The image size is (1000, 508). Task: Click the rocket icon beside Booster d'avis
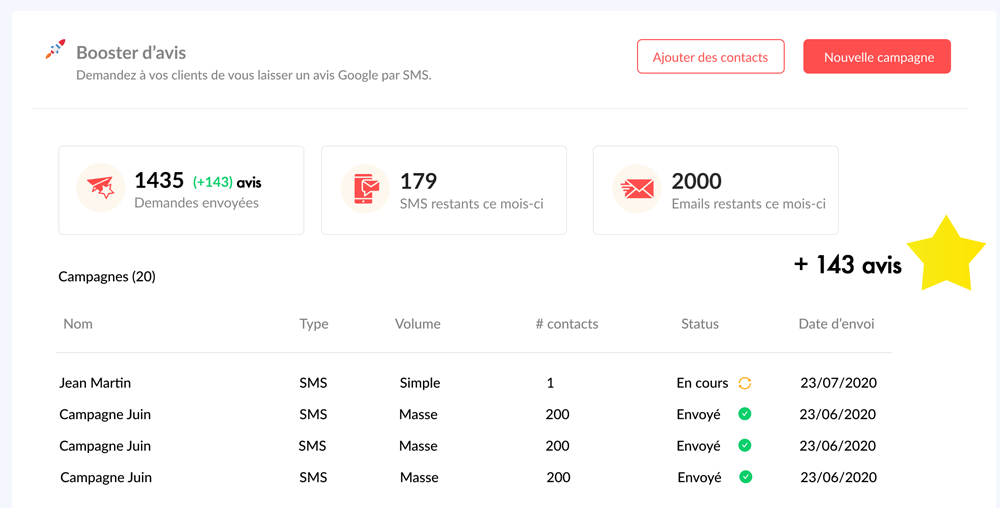click(55, 50)
